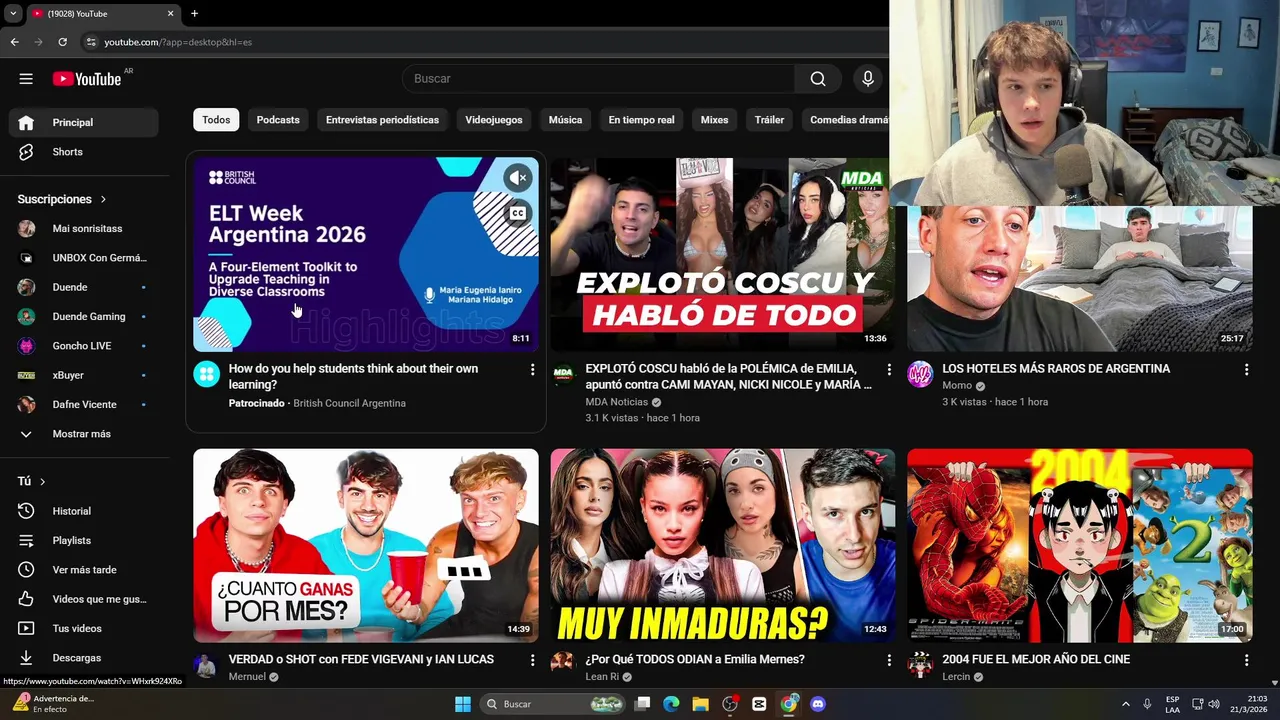Open File Explorer from taskbar
1280x720 pixels.
pos(700,704)
